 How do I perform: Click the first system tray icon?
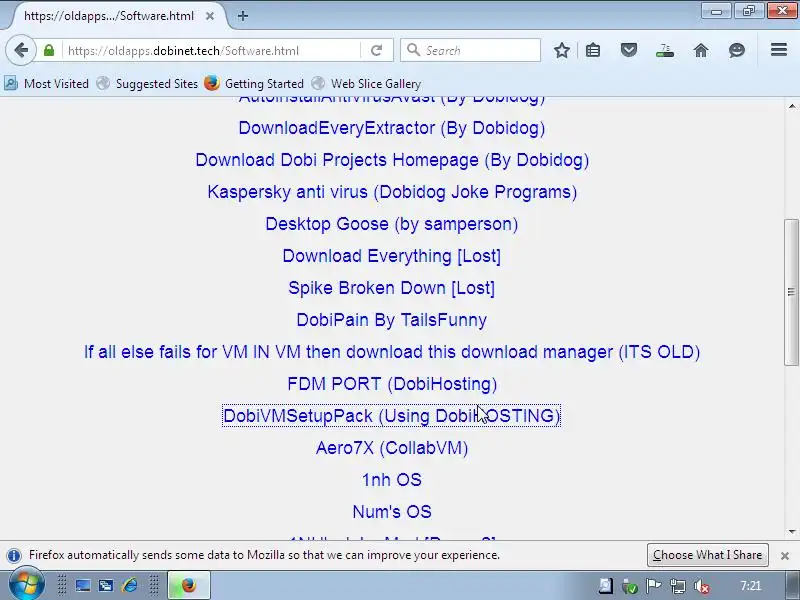[x=606, y=586]
